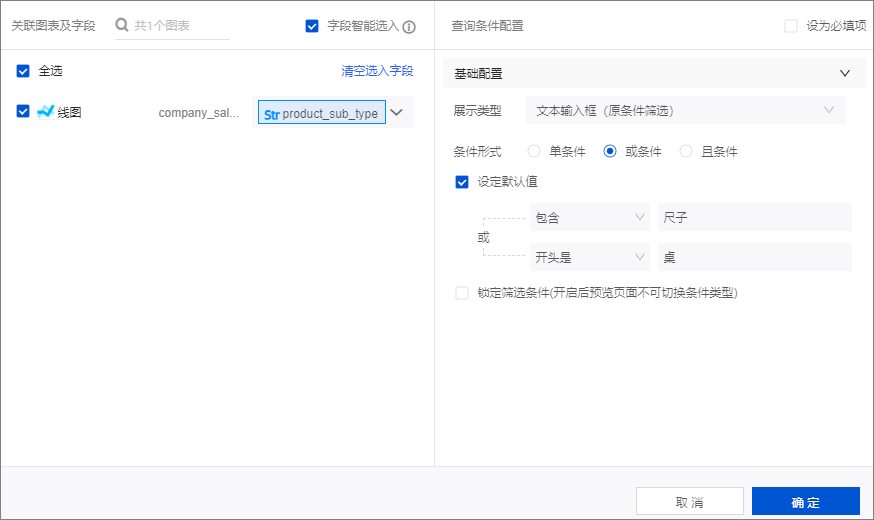
Task: Click the 线图 chart name
Action: click(69, 113)
